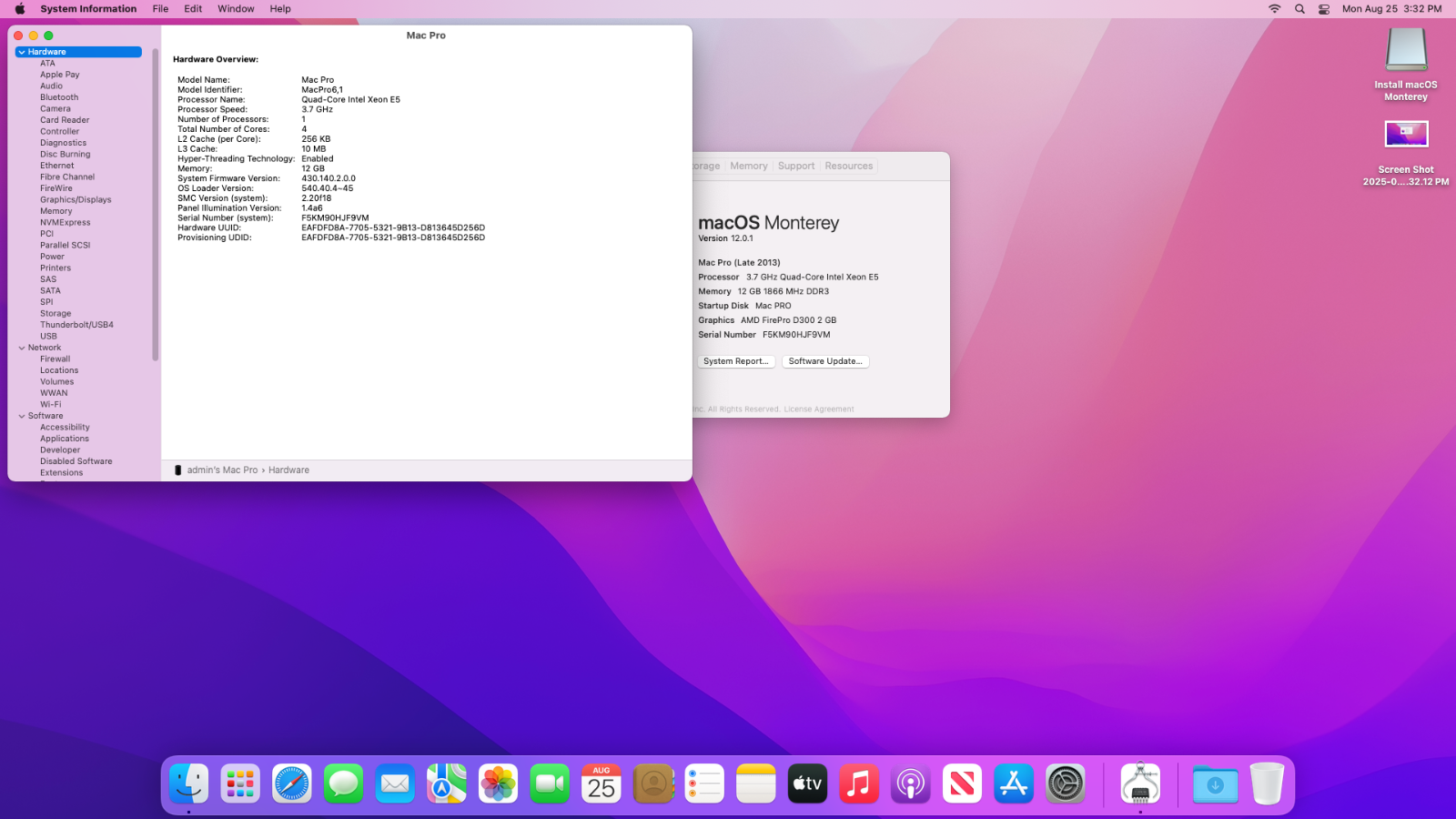Open Control Center icon
The image size is (1456, 819).
[1324, 9]
